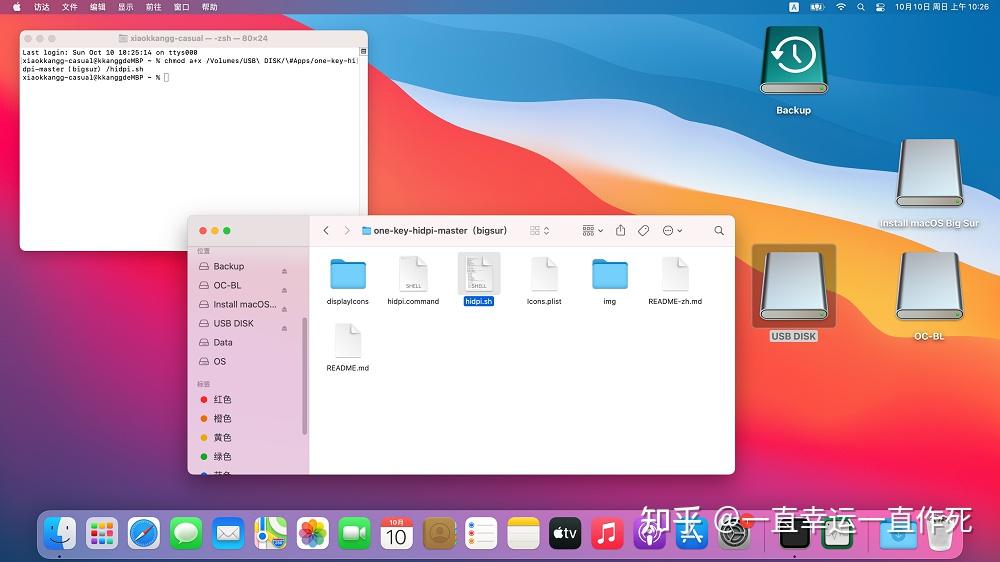Open the 访达 menu
1000x562 pixels.
pyautogui.click(x=42, y=7)
